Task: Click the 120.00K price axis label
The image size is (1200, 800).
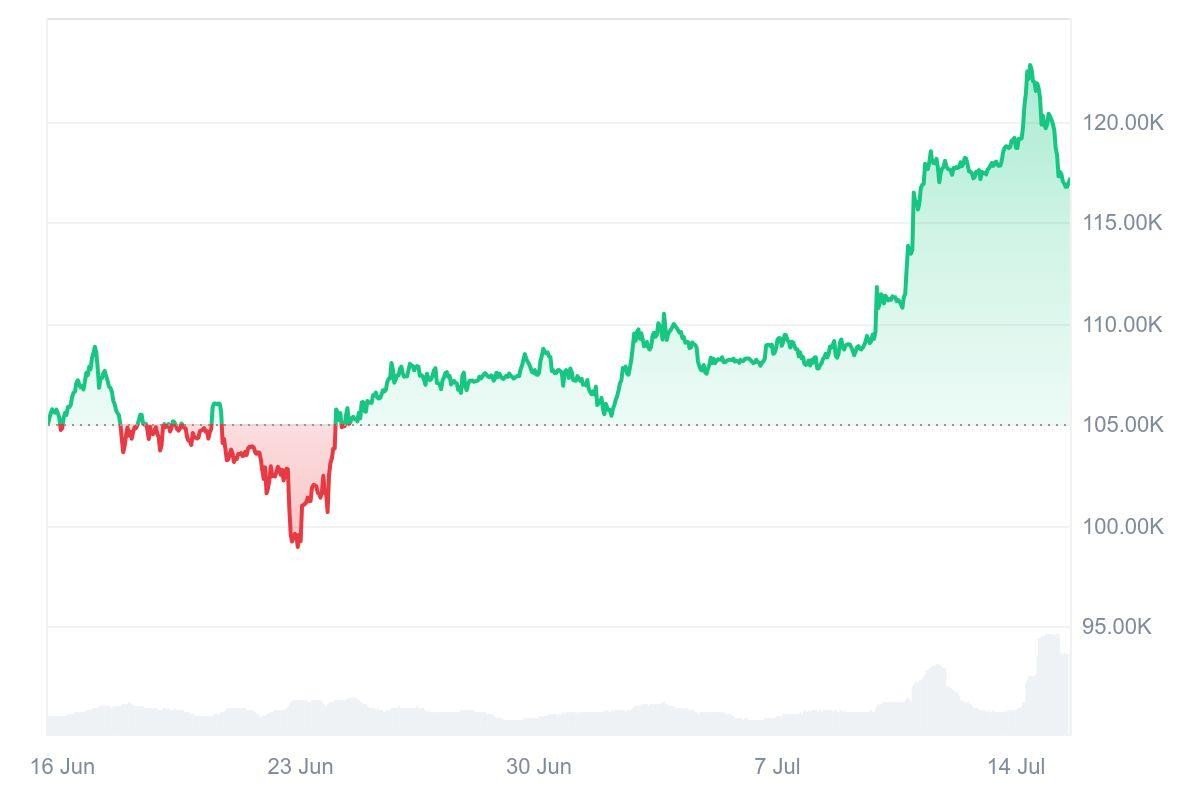Action: point(1122,123)
